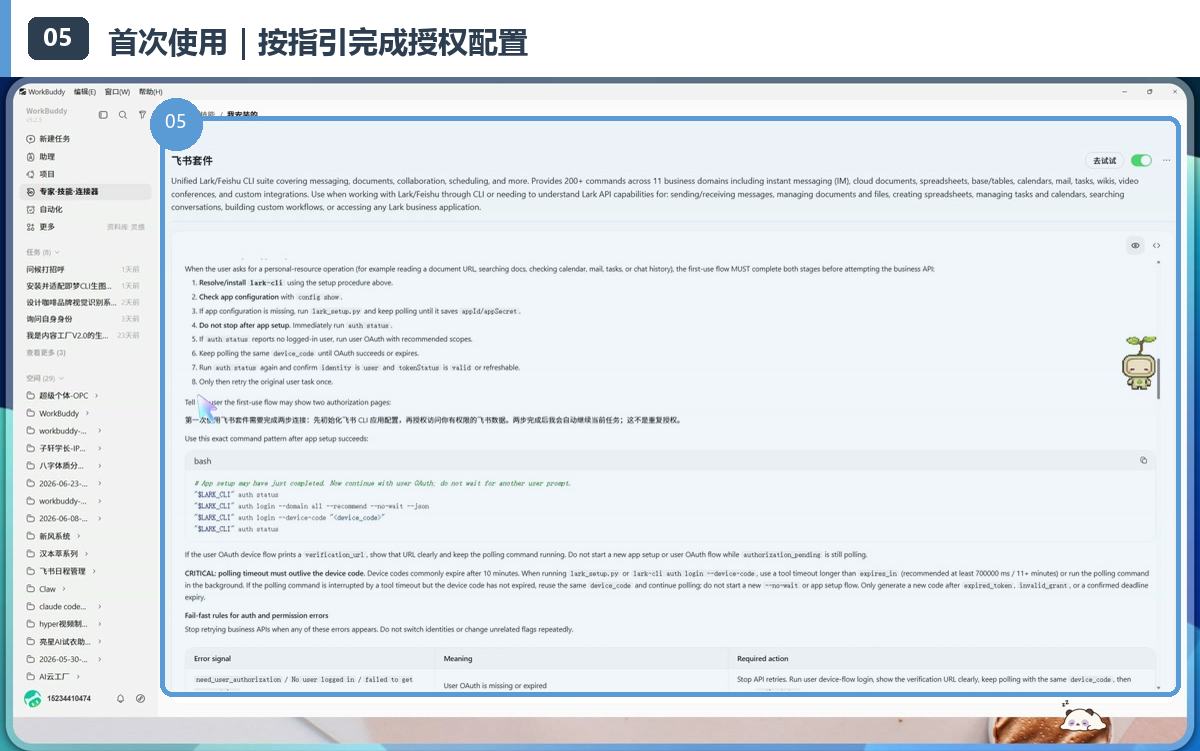Collapse the 空间 section header
Image resolution: width=1200 pixels, height=751 pixels.
45,378
